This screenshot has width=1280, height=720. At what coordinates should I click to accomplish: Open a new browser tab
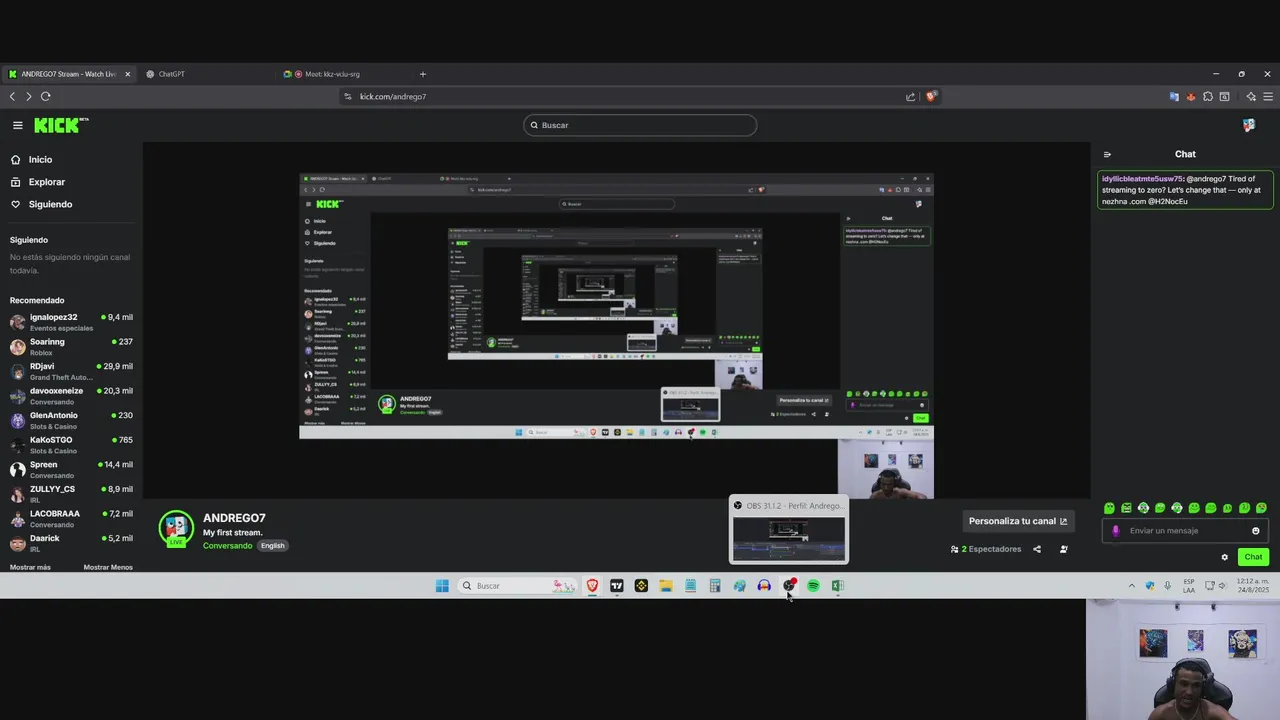[422, 74]
